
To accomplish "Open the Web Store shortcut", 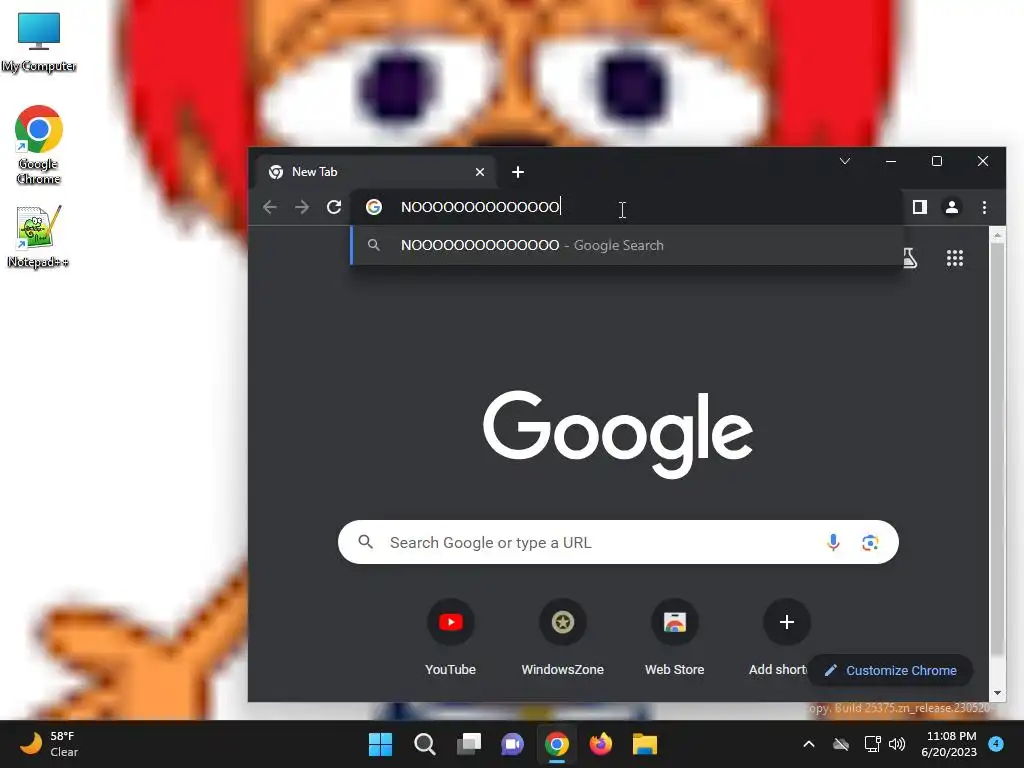I will coord(675,637).
